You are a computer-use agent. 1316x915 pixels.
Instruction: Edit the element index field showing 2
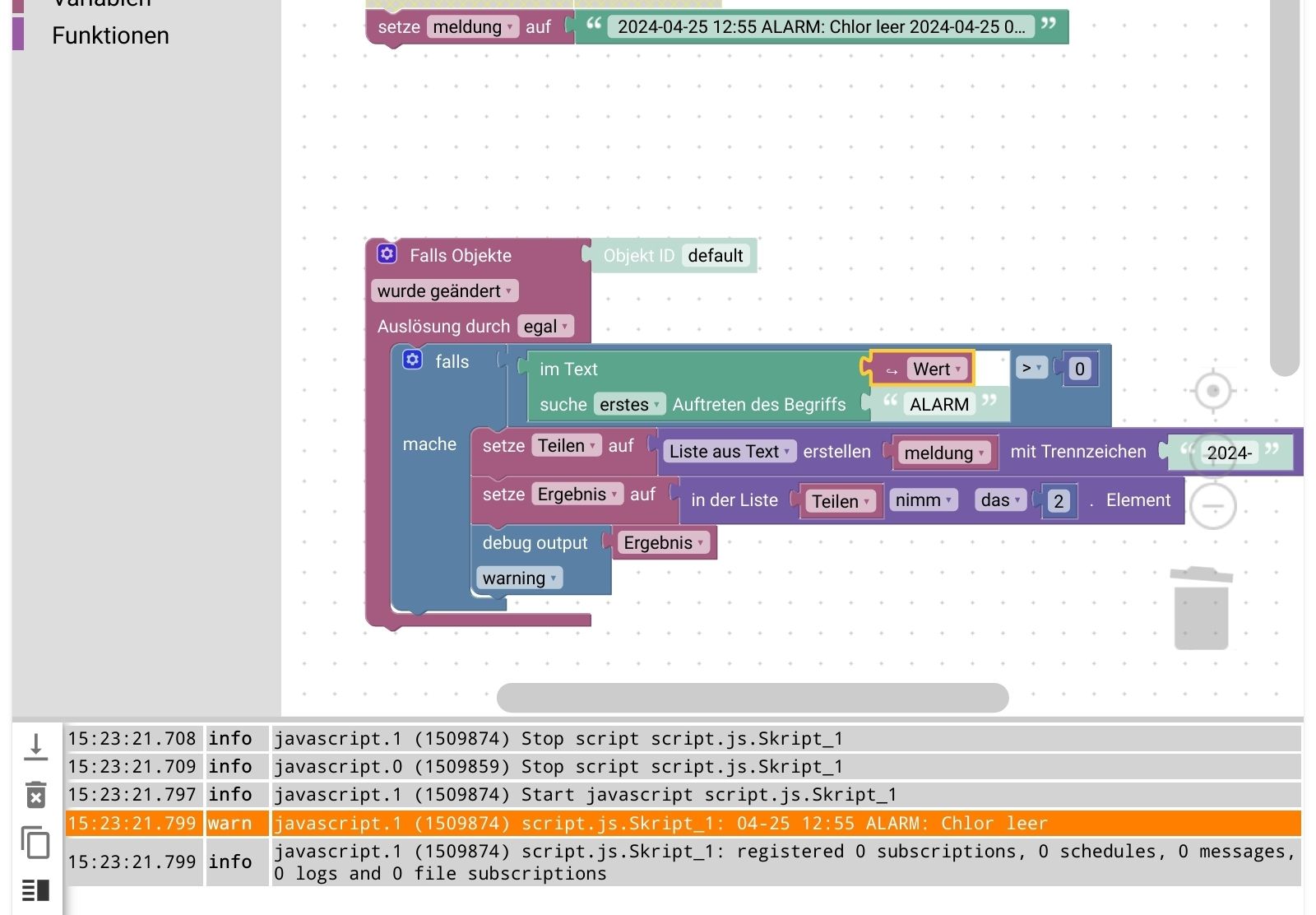point(1058,500)
